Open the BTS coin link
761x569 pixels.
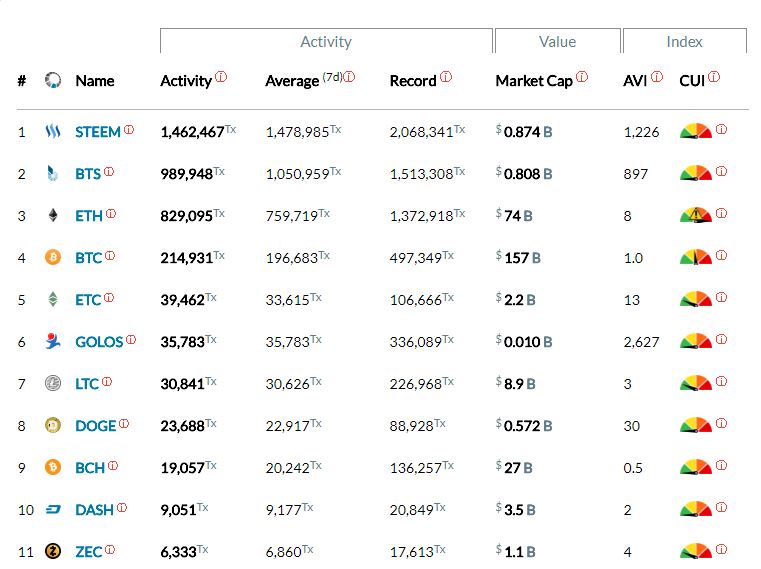pyautogui.click(x=88, y=174)
